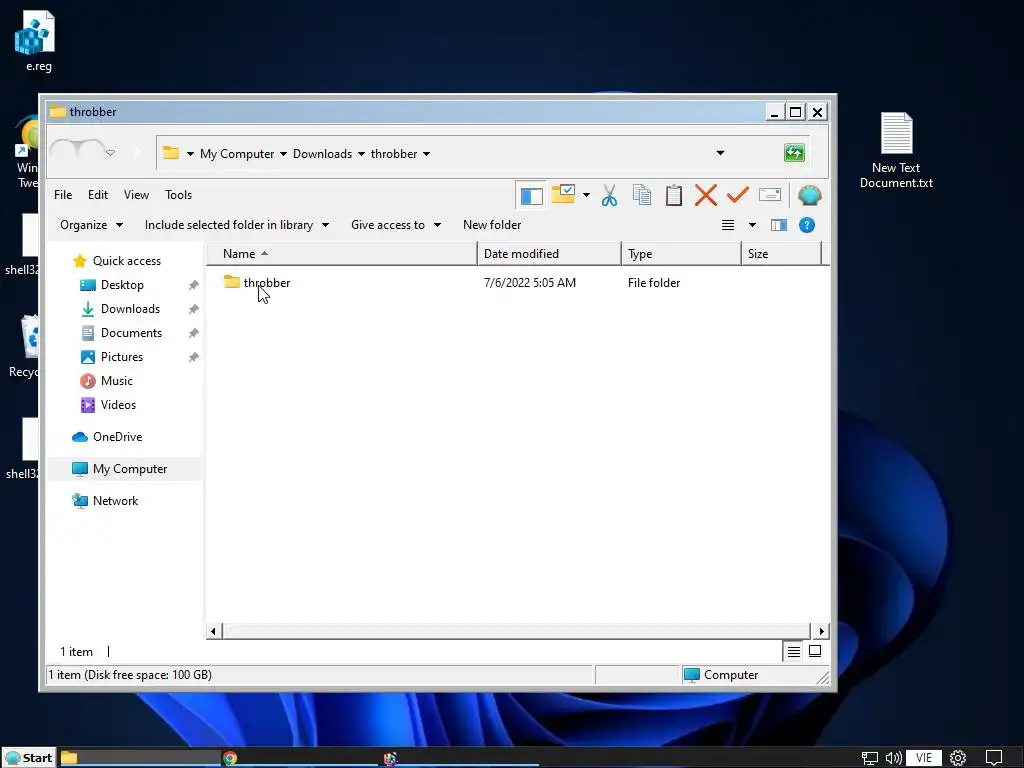The image size is (1024, 768).
Task: Open settings gear in system tray
Action: (x=958, y=758)
